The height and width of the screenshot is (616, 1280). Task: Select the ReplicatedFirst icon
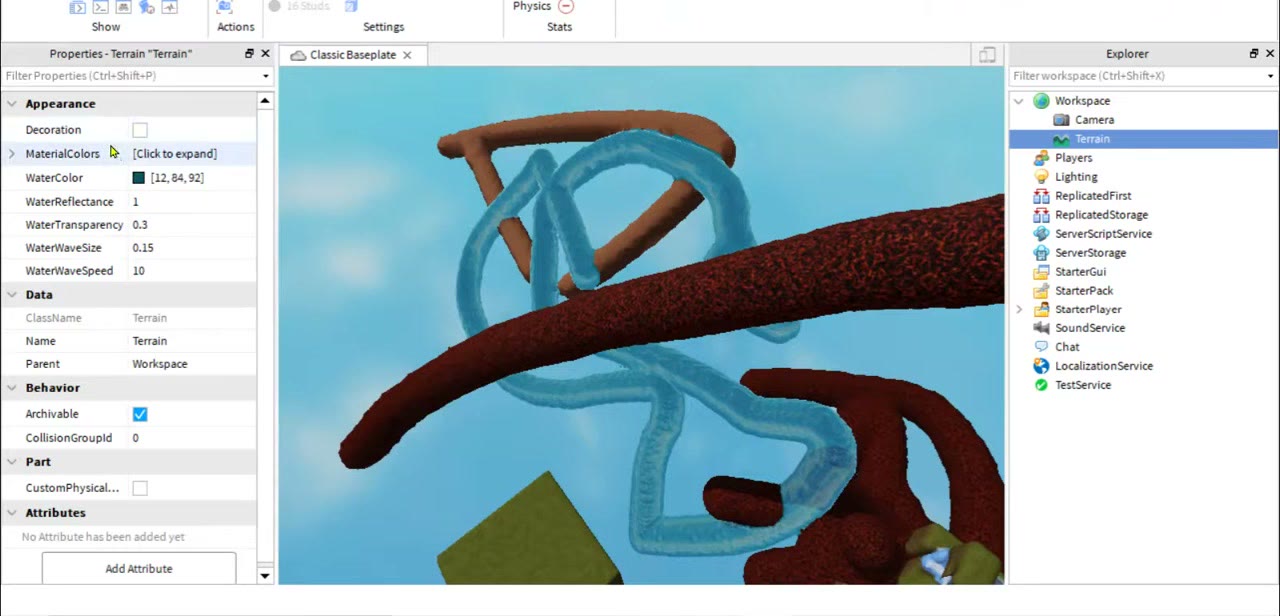tap(1041, 196)
